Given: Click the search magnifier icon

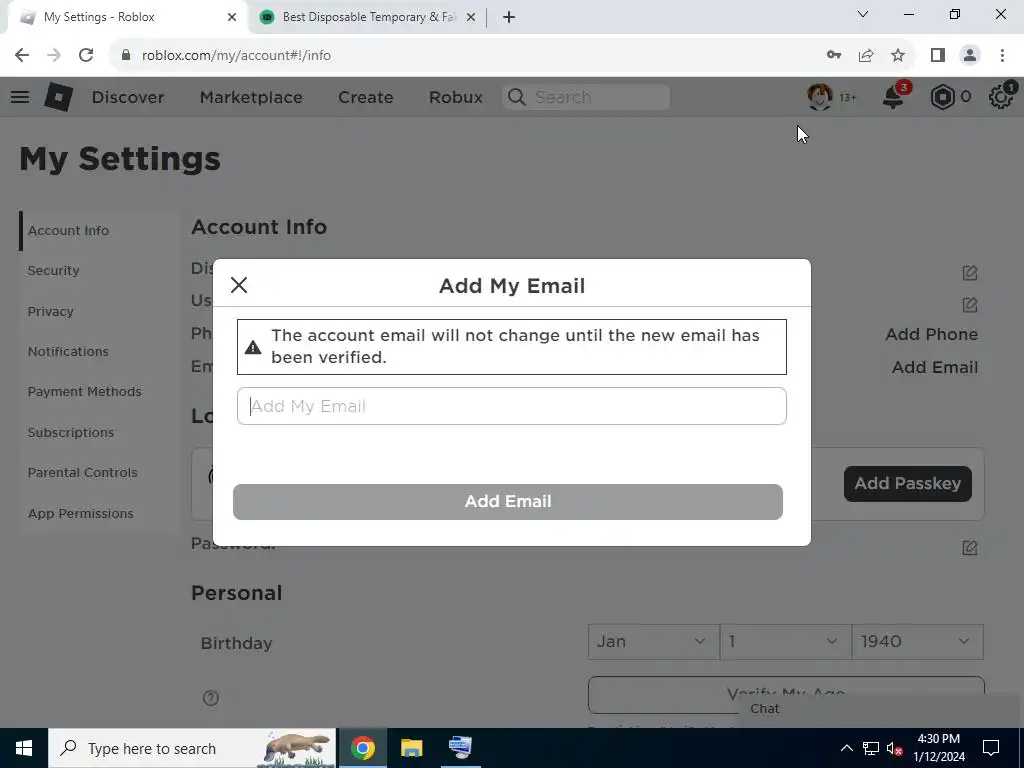Looking at the screenshot, I should coord(517,97).
